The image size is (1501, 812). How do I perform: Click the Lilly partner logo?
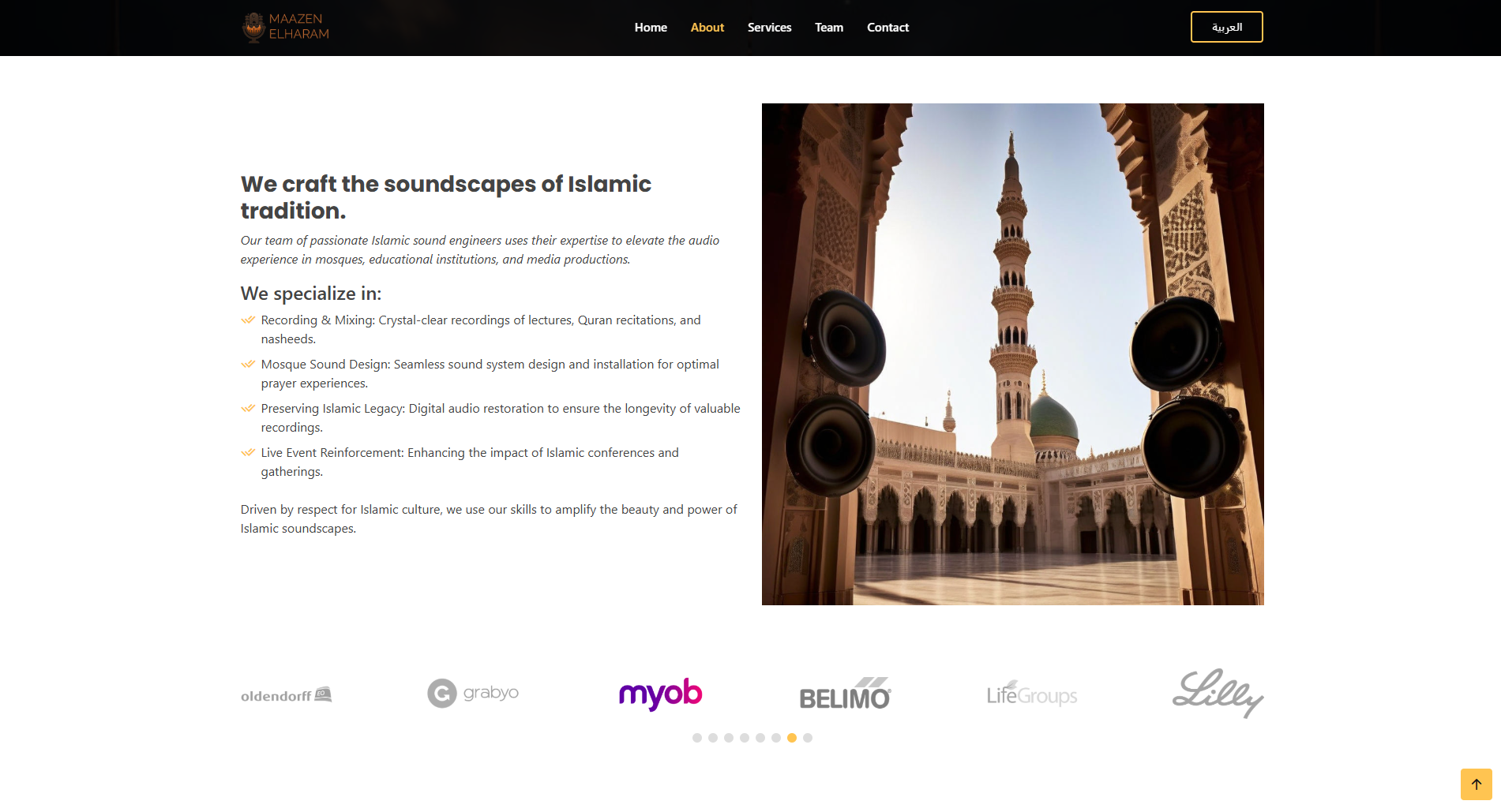click(1218, 694)
